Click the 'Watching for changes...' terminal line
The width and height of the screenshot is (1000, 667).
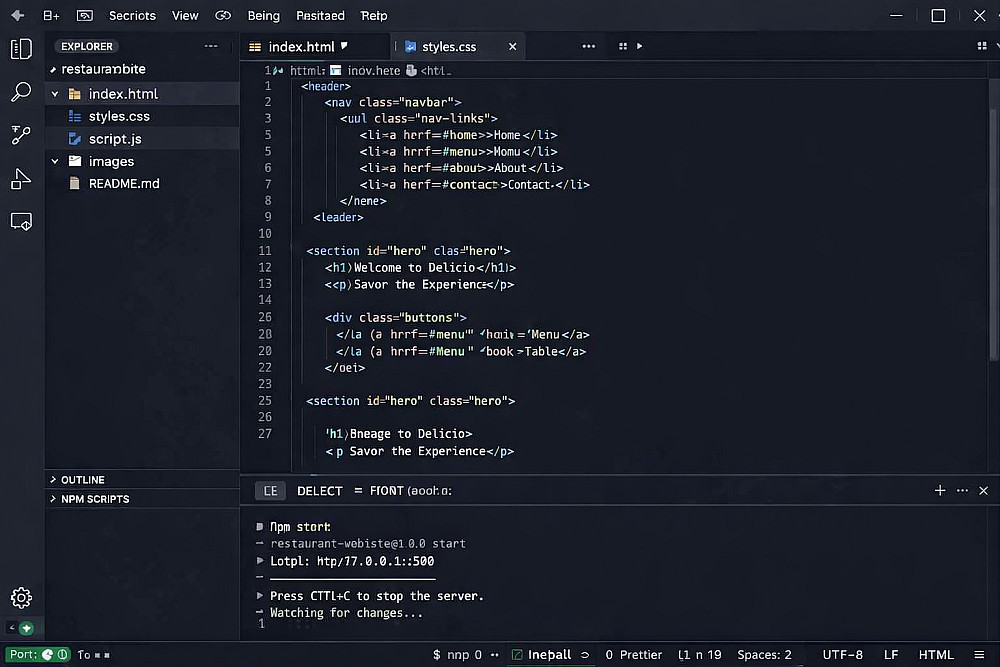(346, 613)
